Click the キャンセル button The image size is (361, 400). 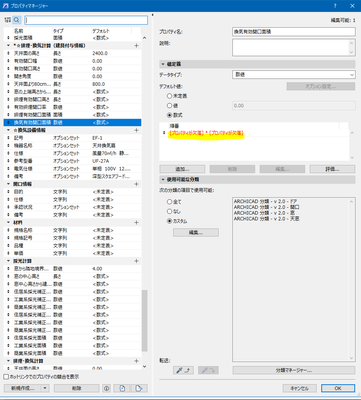(300, 389)
